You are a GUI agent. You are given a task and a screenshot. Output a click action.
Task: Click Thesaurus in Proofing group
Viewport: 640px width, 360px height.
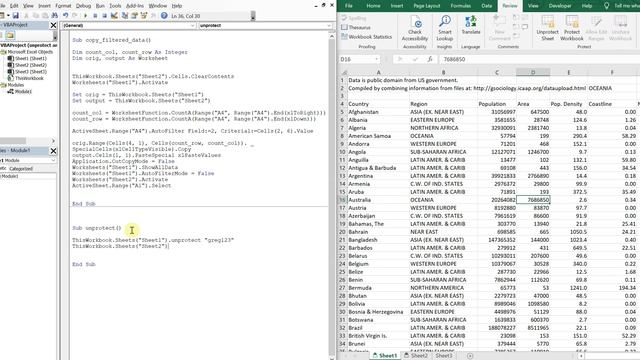pyautogui.click(x=356, y=27)
